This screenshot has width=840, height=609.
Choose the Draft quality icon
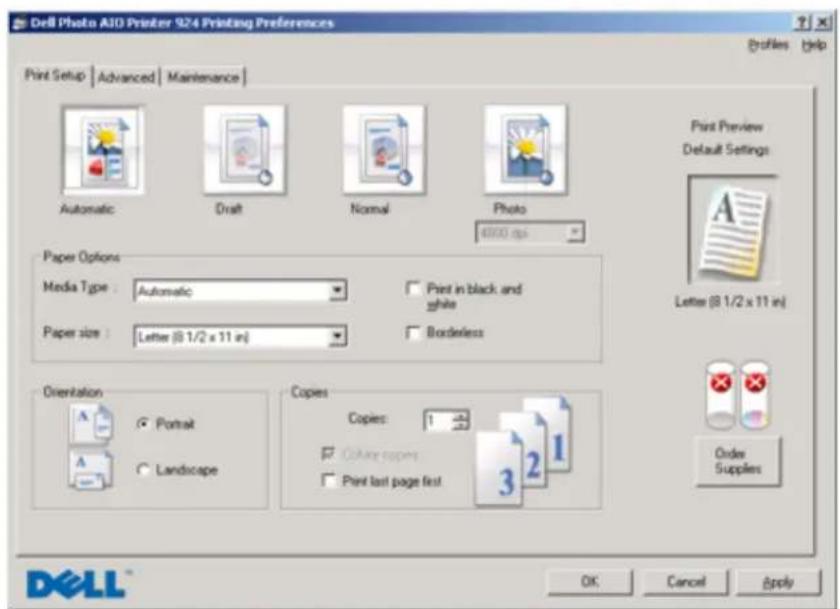(244, 150)
